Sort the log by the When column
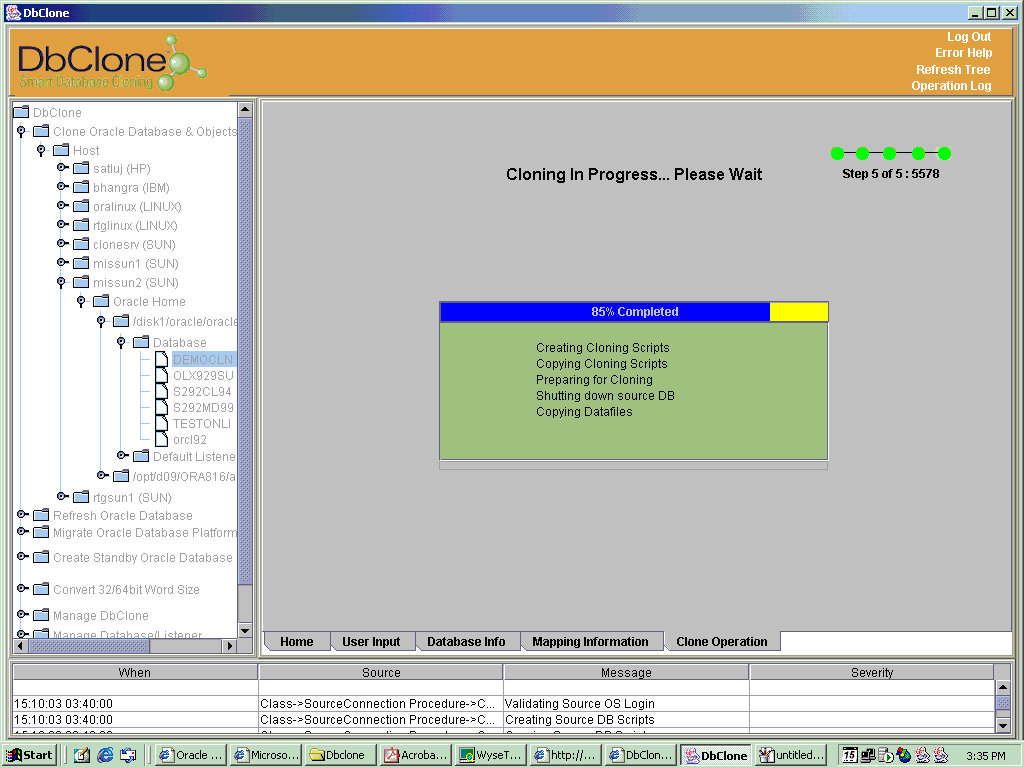The image size is (1024, 768). [135, 672]
